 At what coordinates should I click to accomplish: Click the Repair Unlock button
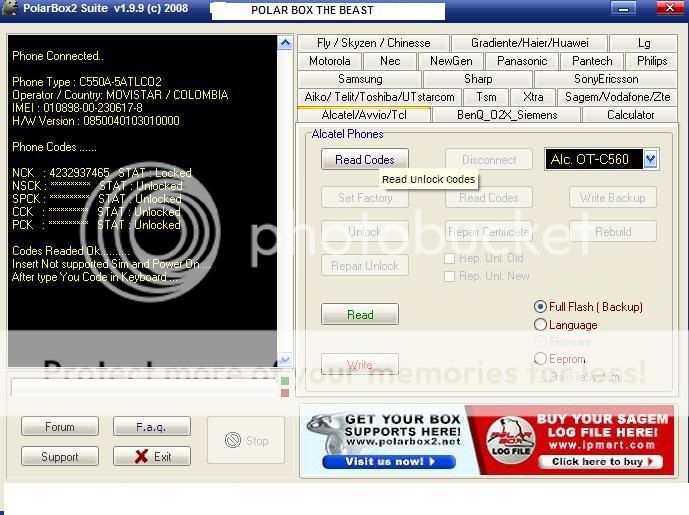pyautogui.click(x=365, y=266)
